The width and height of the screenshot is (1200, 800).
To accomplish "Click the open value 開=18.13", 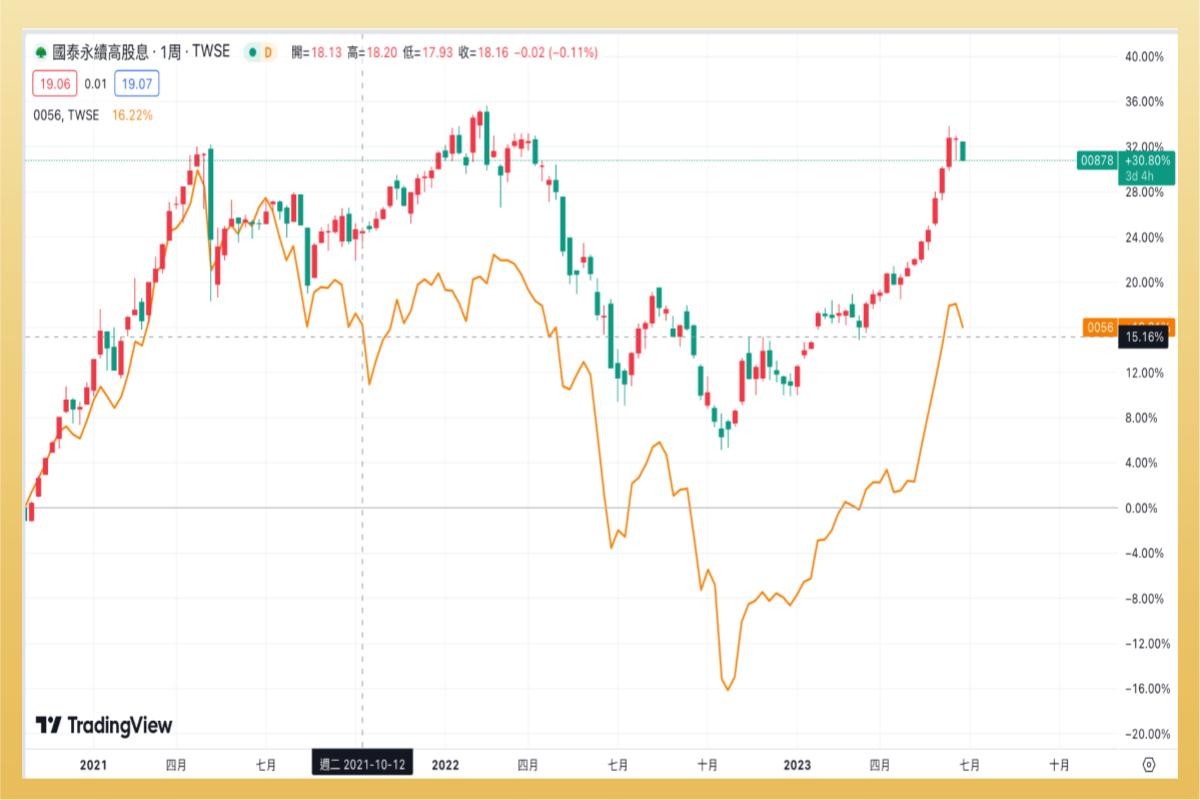I will coord(316,52).
